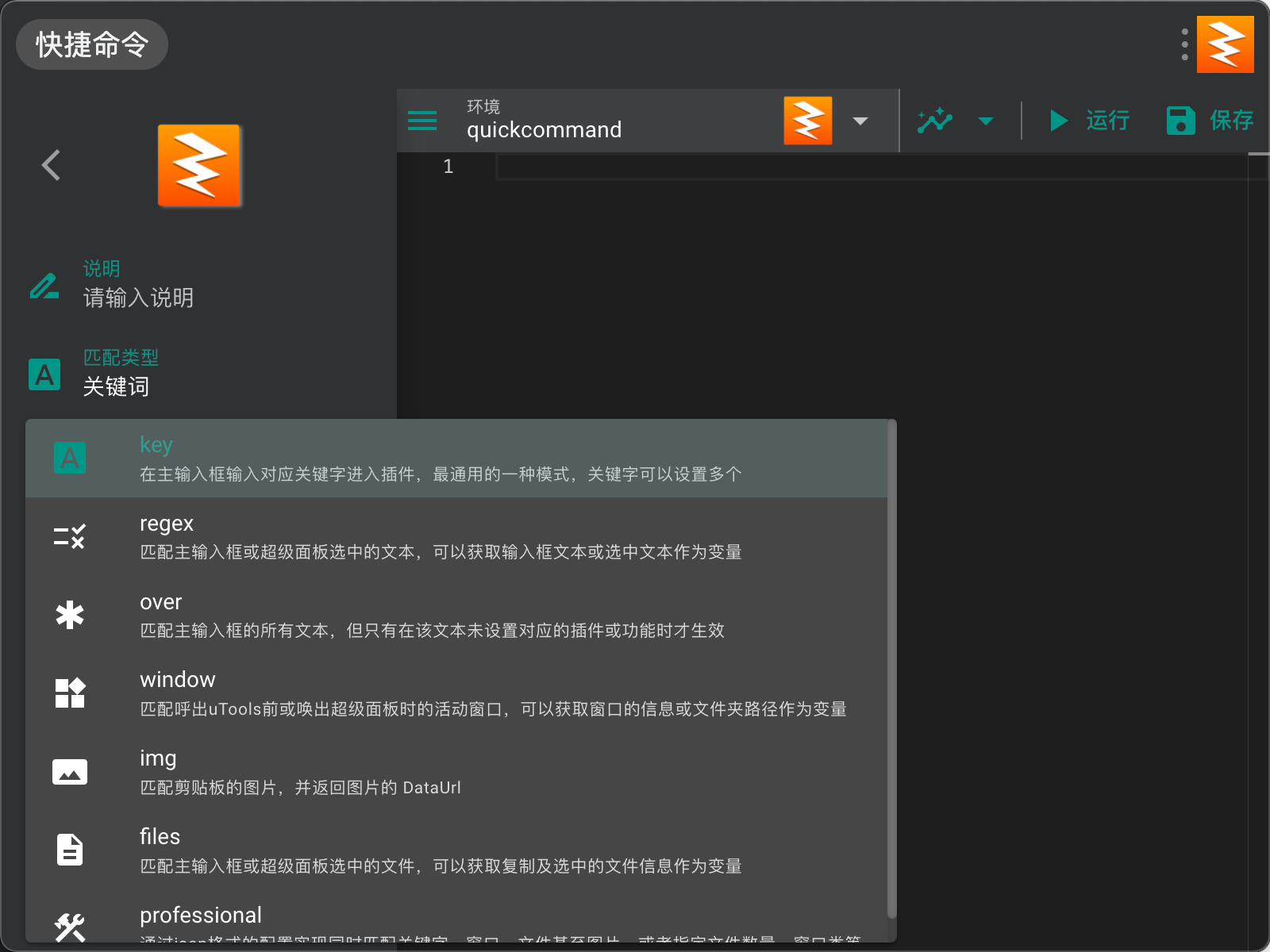
Task: Select the regex match icon
Action: click(70, 535)
